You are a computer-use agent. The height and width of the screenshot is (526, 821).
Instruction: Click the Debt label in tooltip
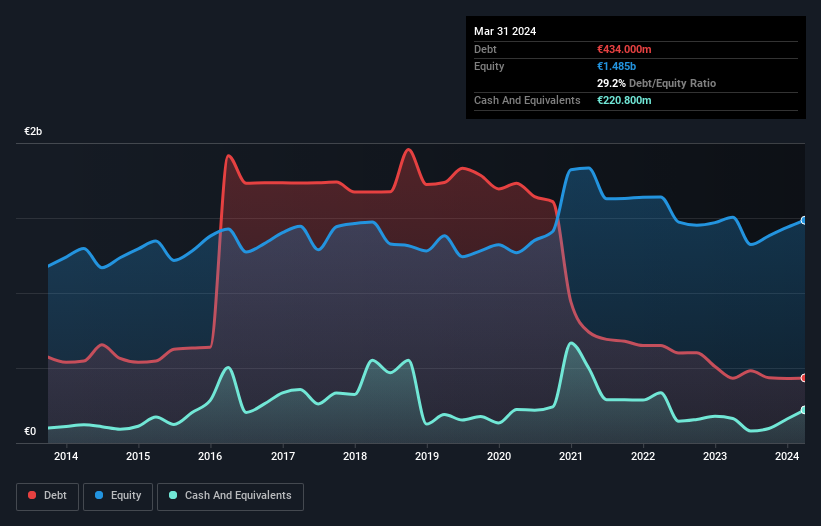[485, 49]
